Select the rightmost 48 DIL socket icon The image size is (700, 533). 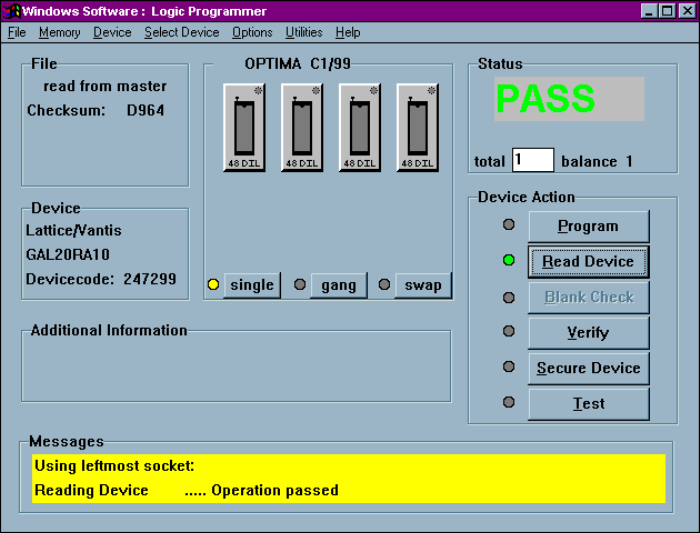coord(418,127)
